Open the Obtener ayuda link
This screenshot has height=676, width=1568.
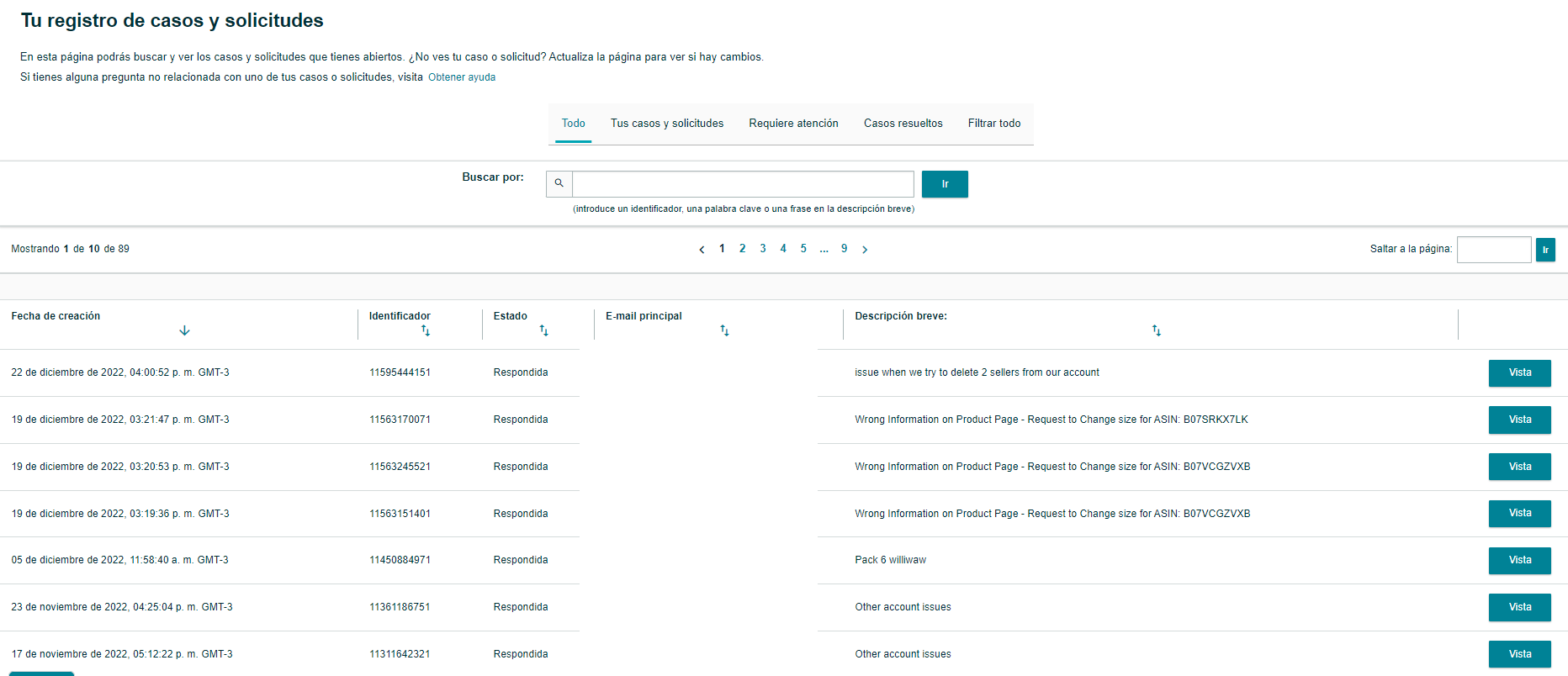click(x=462, y=77)
